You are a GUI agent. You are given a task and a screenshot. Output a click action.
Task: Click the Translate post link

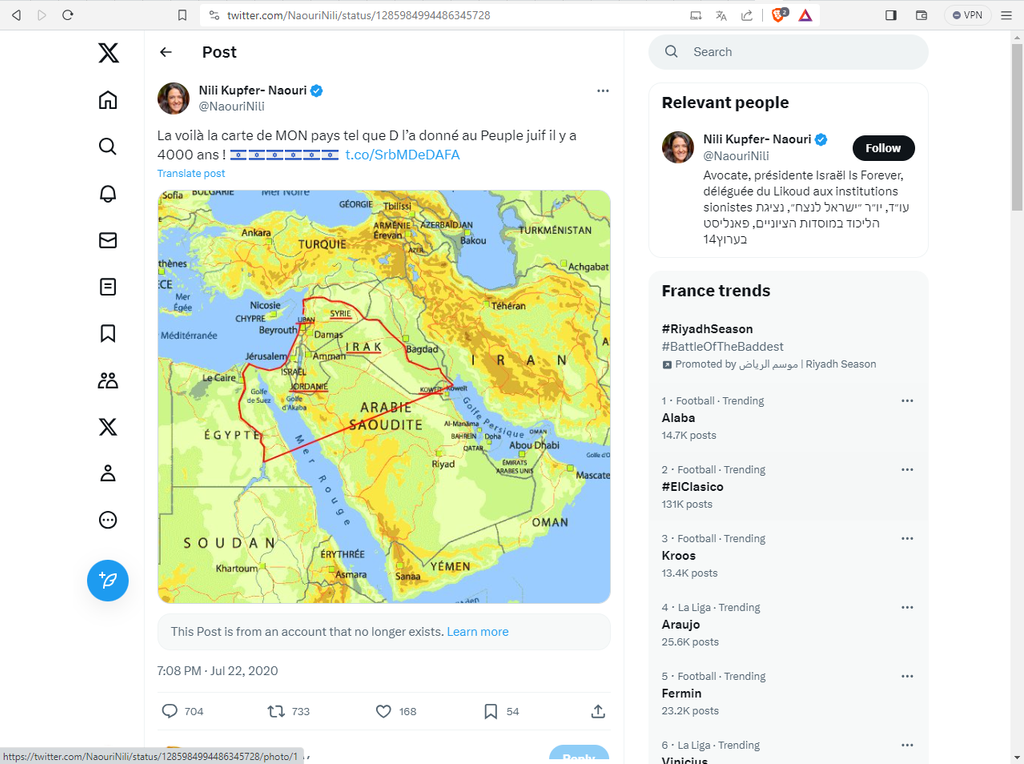[191, 173]
